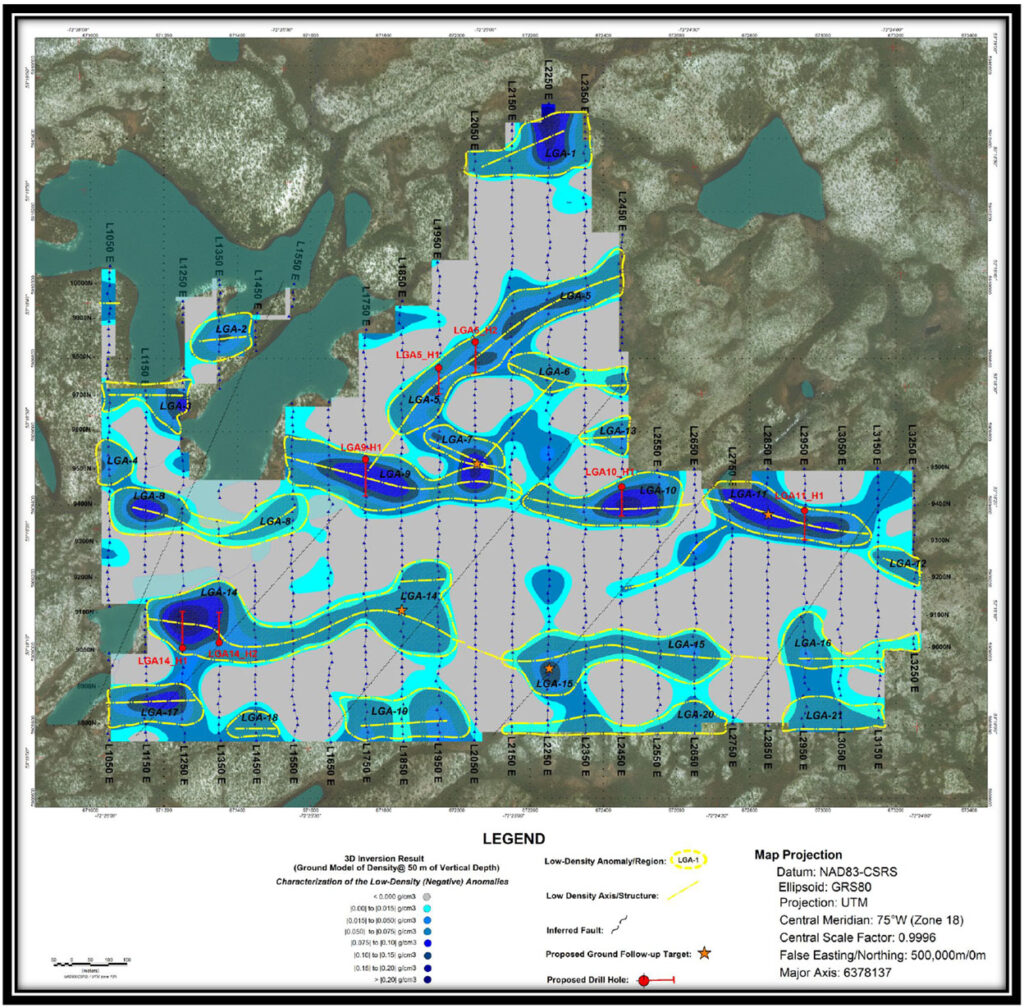Select the LGA11_H1 proposed drill hole marker
Image resolution: width=1024 pixels, height=1008 pixels.
pos(804,511)
